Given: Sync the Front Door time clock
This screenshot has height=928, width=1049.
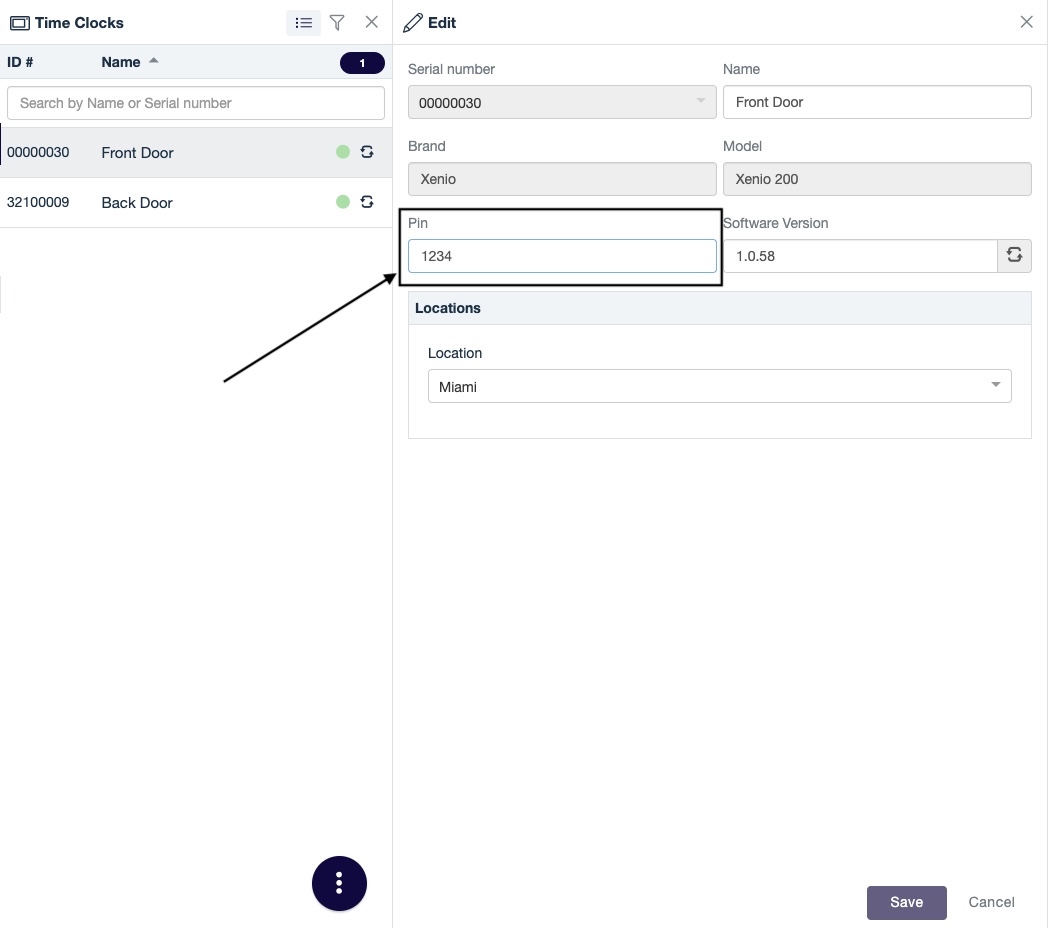Looking at the screenshot, I should (367, 152).
